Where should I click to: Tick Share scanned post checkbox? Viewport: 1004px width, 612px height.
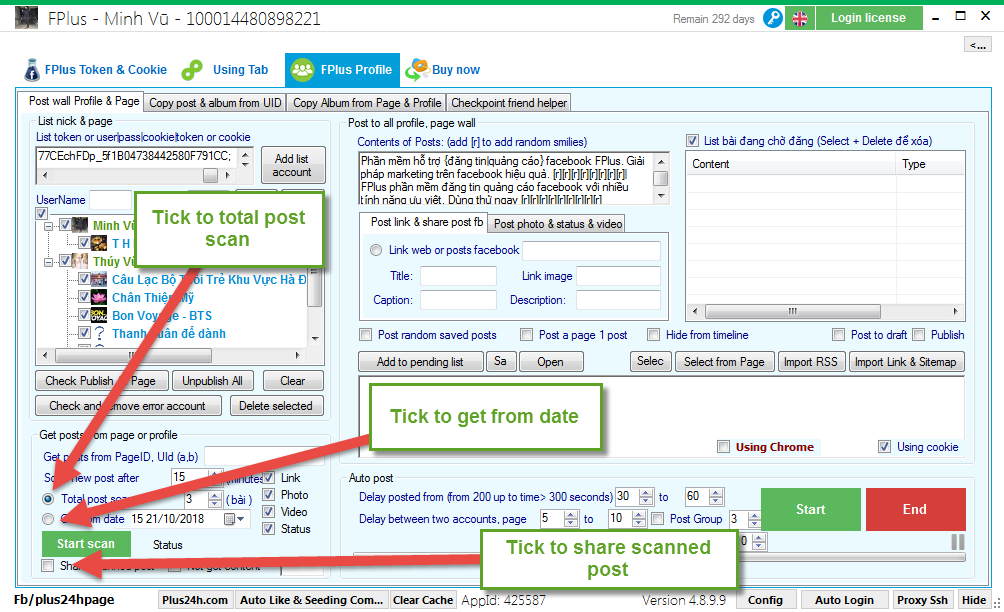click(47, 565)
